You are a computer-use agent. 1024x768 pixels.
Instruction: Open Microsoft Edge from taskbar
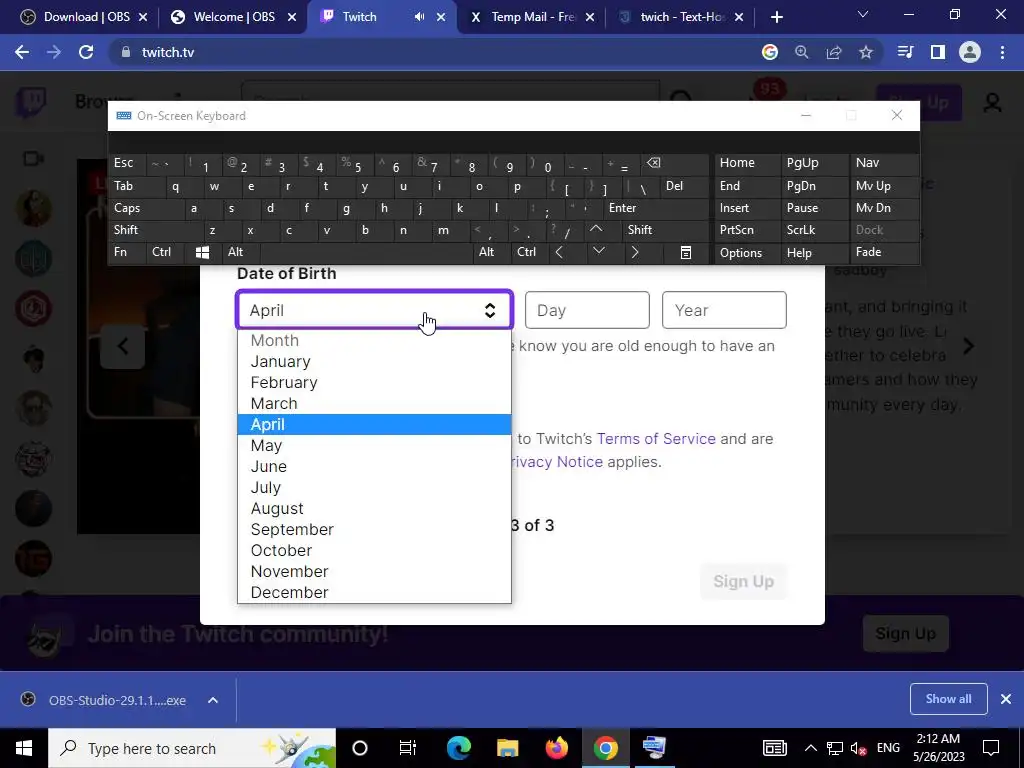click(x=458, y=748)
